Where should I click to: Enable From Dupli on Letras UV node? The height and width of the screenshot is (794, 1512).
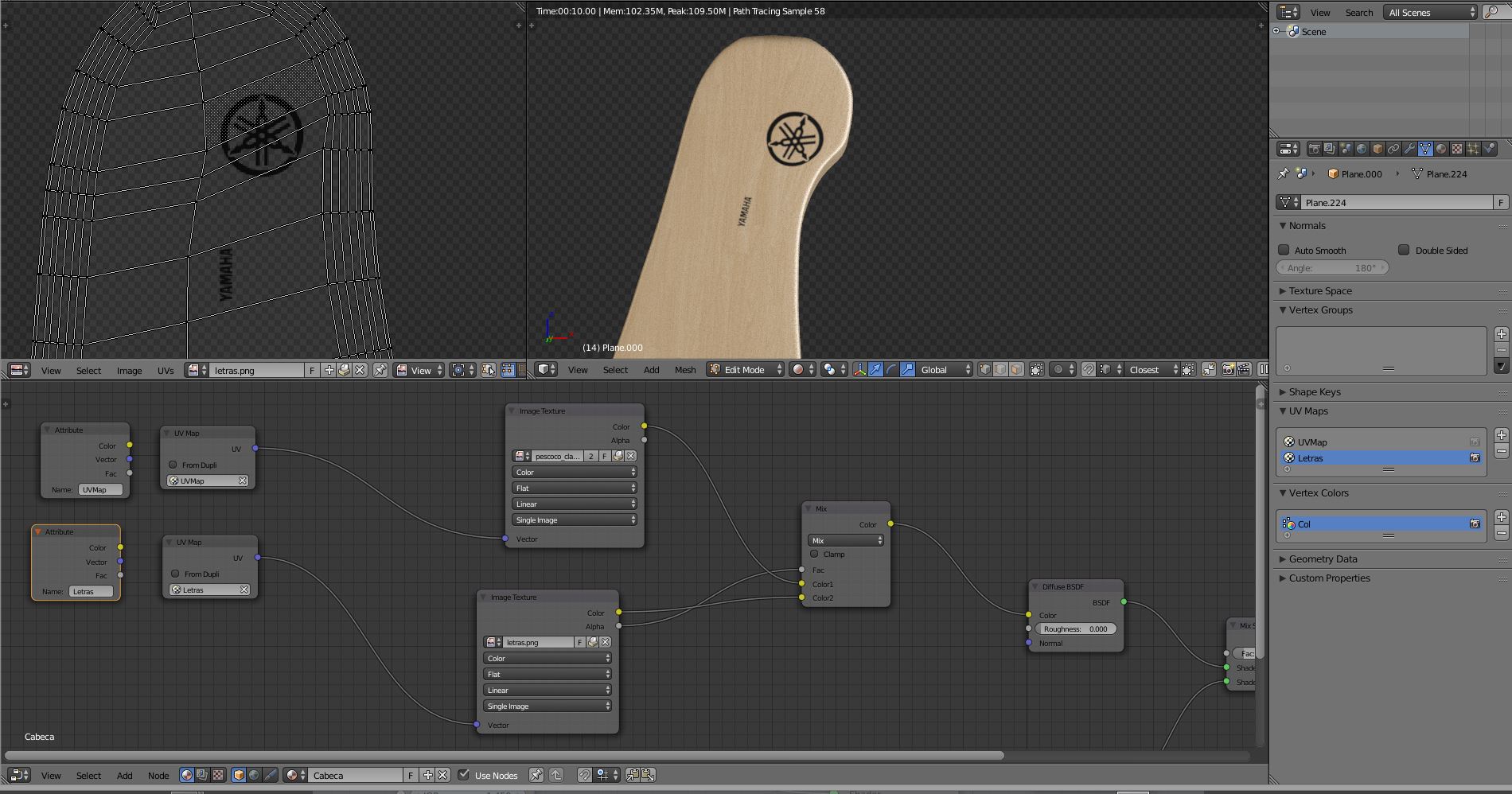pyautogui.click(x=175, y=574)
